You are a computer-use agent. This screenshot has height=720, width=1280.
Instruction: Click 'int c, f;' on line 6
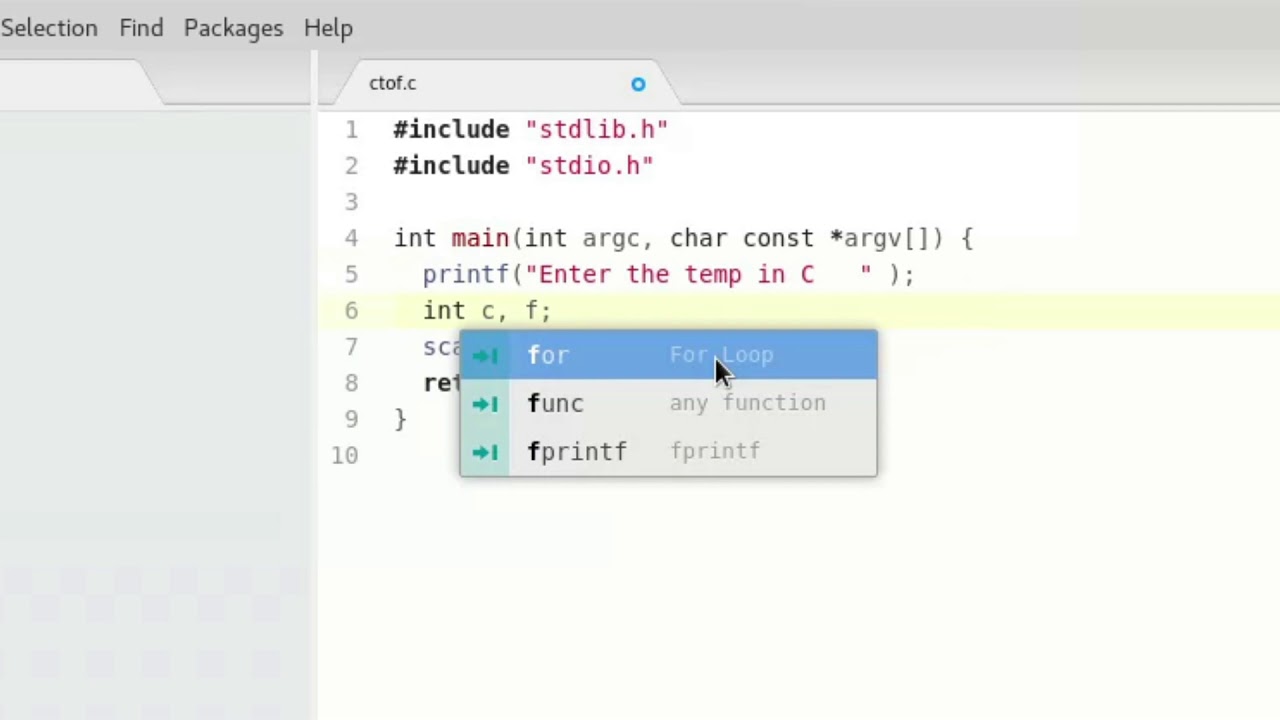(487, 311)
